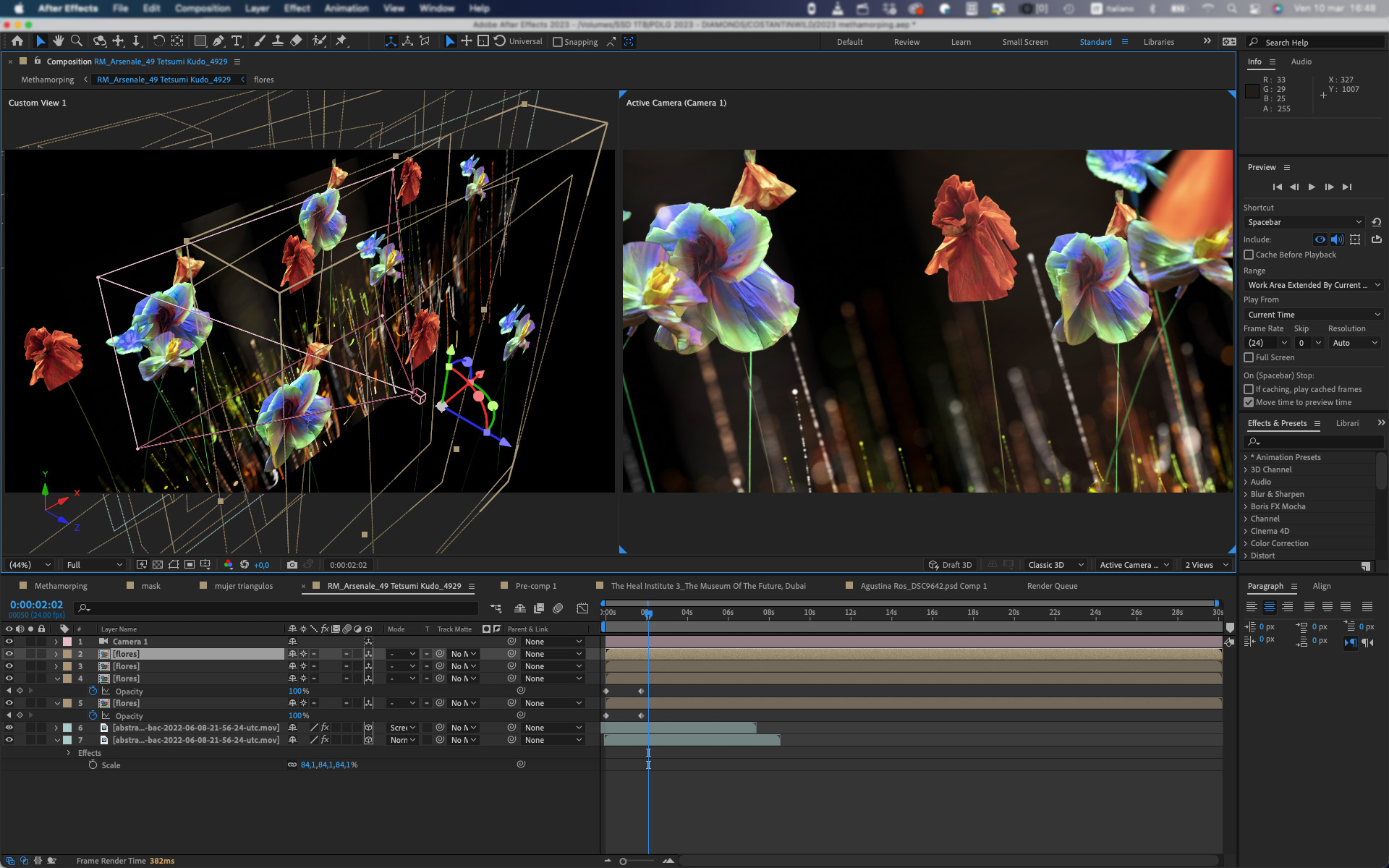Select the Pen tool
This screenshot has height=868, width=1389.
coord(218,41)
